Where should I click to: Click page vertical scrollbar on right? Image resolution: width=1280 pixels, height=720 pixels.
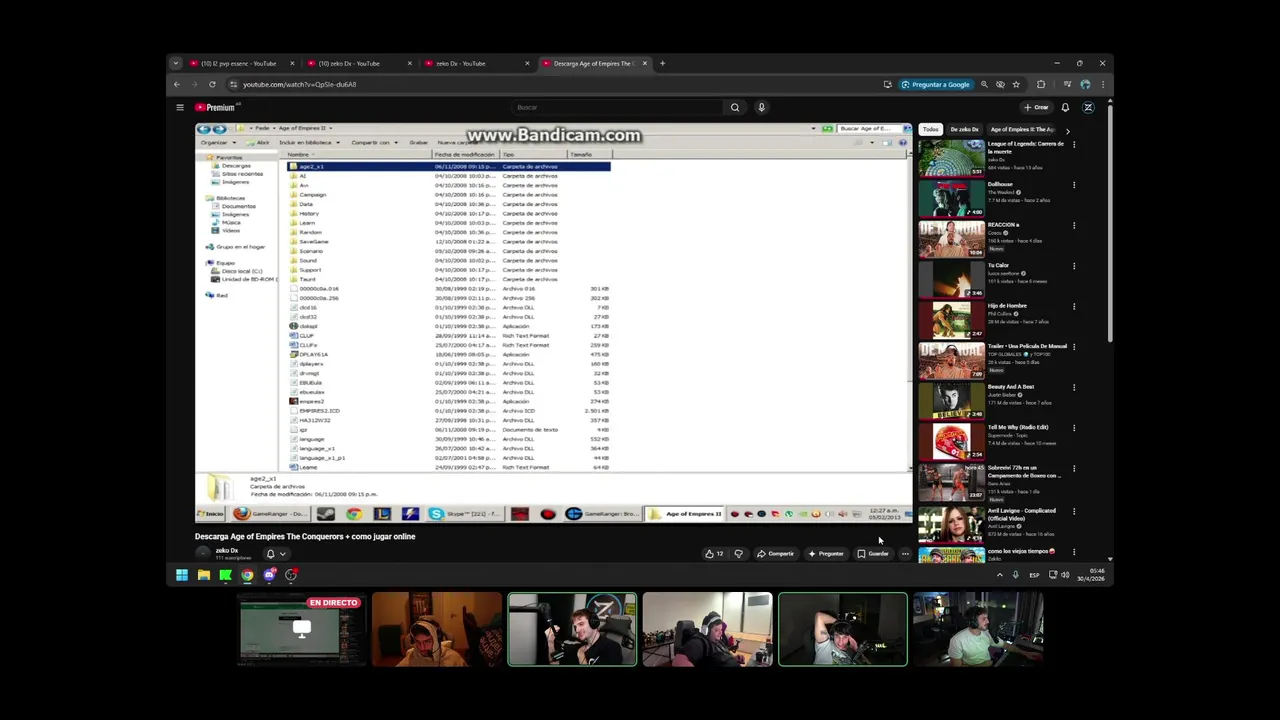pos(1109,222)
